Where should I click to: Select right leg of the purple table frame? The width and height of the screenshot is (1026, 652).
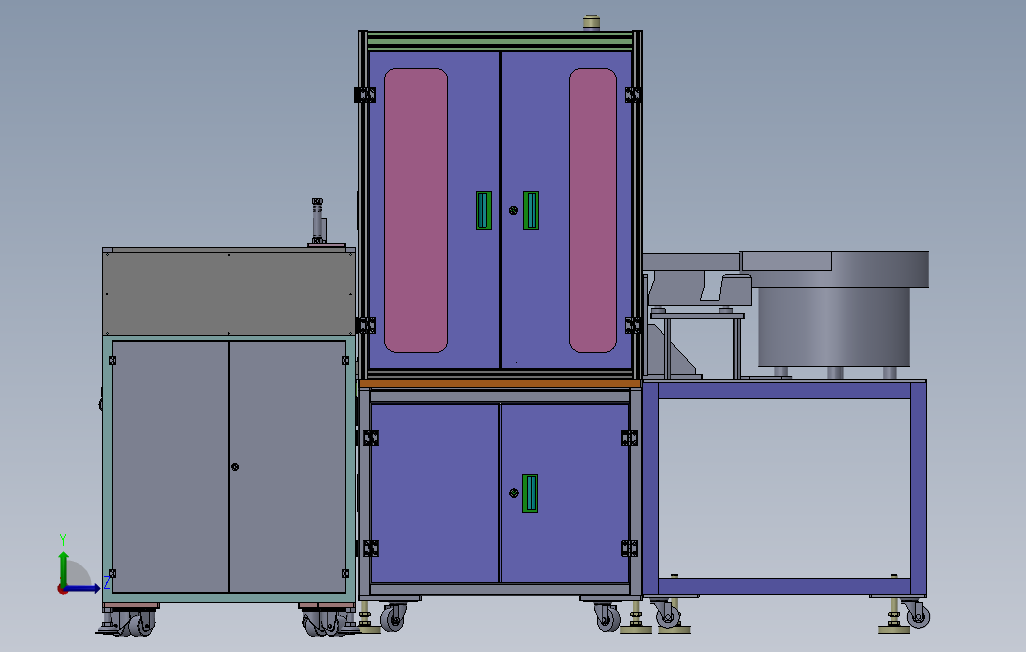tap(918, 488)
